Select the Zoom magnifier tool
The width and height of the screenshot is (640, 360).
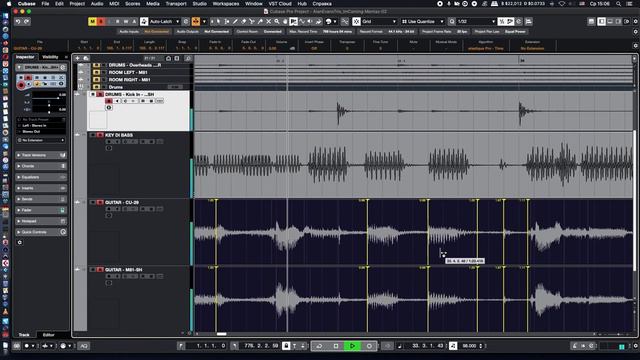coord(277,22)
